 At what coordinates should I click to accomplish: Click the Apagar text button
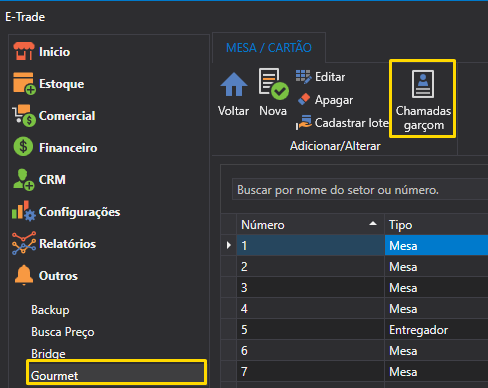[x=334, y=100]
